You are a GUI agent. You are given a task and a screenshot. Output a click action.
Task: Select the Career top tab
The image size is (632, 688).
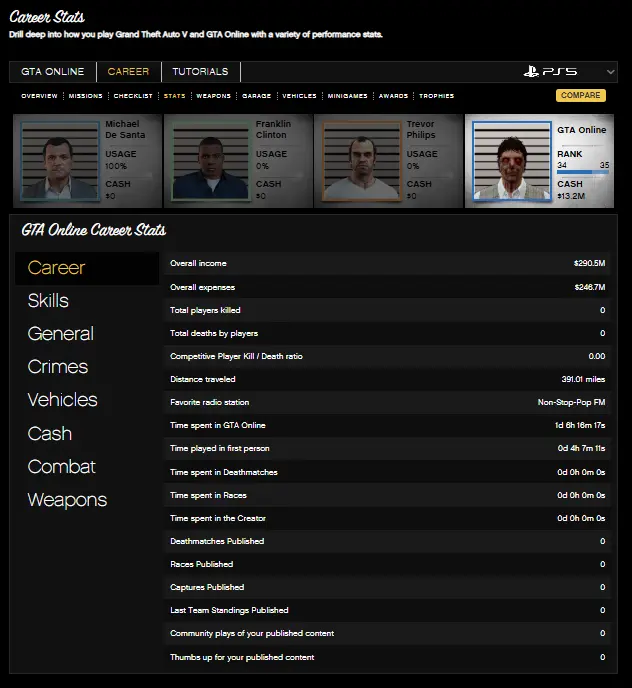click(x=128, y=72)
